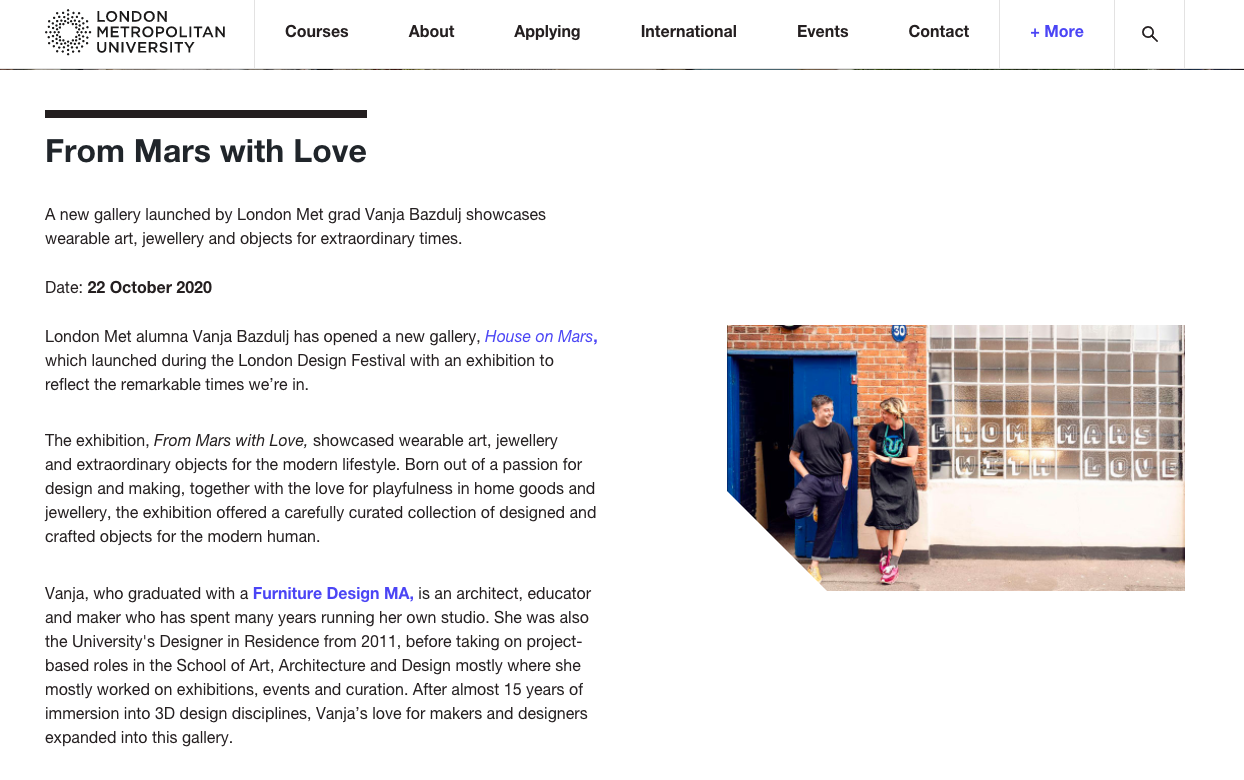Expand the + More menu
Viewport: 1244px width, 780px height.
click(1057, 32)
